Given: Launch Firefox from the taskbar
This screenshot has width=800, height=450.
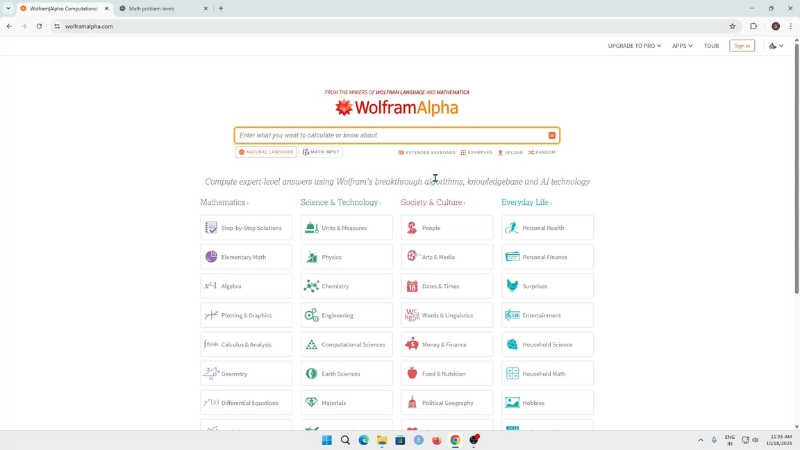Looking at the screenshot, I should pos(437,440).
